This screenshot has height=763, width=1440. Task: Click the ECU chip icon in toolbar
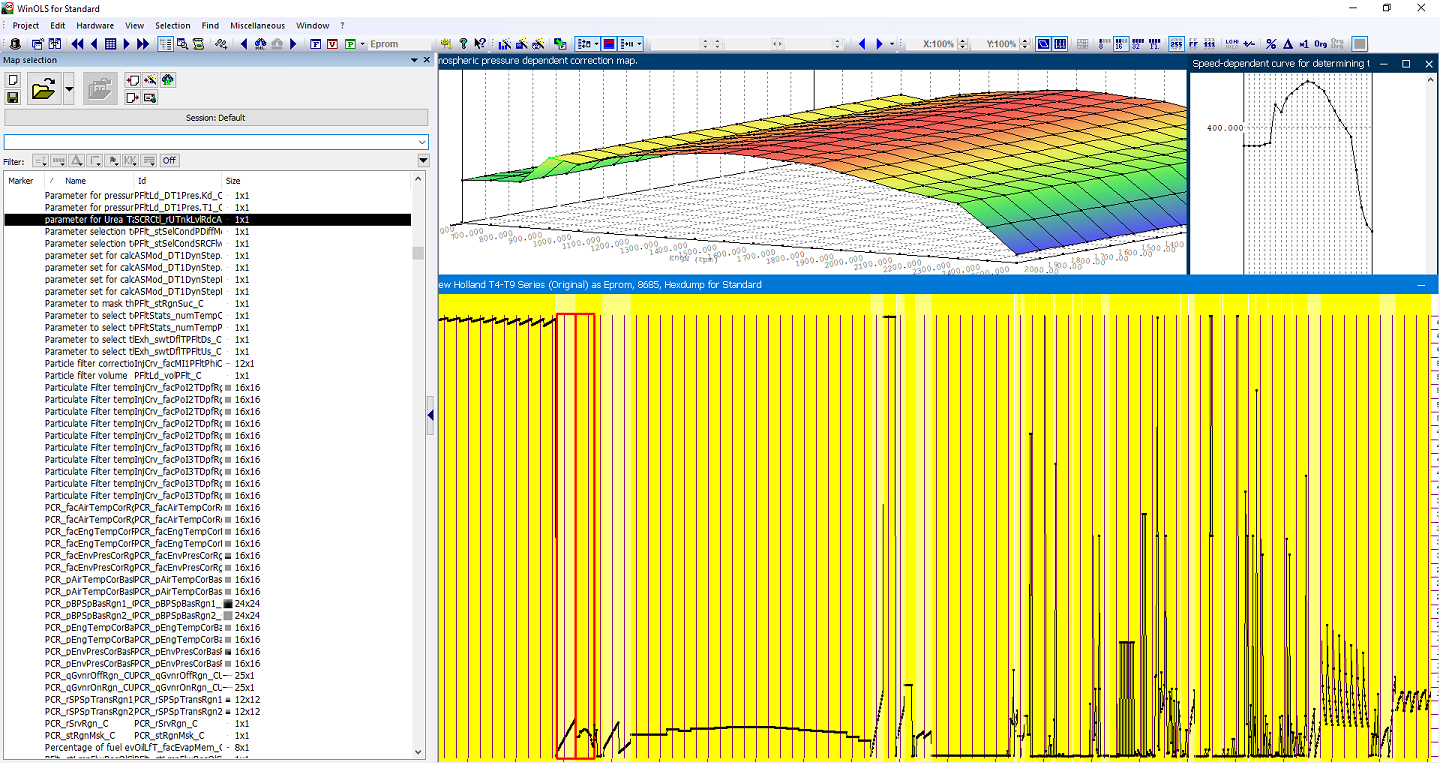coord(15,44)
